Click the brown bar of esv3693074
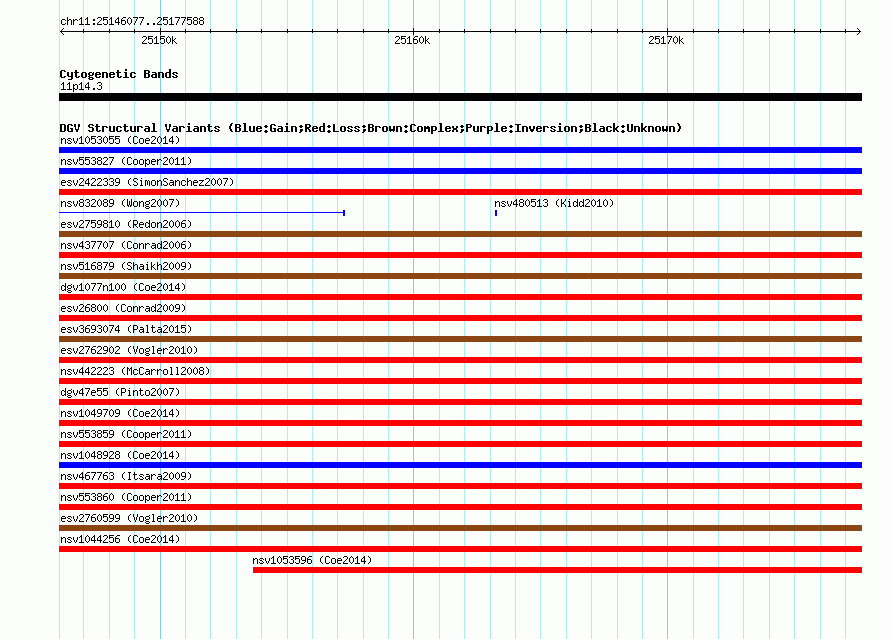This screenshot has width=890, height=639. pos(460,339)
